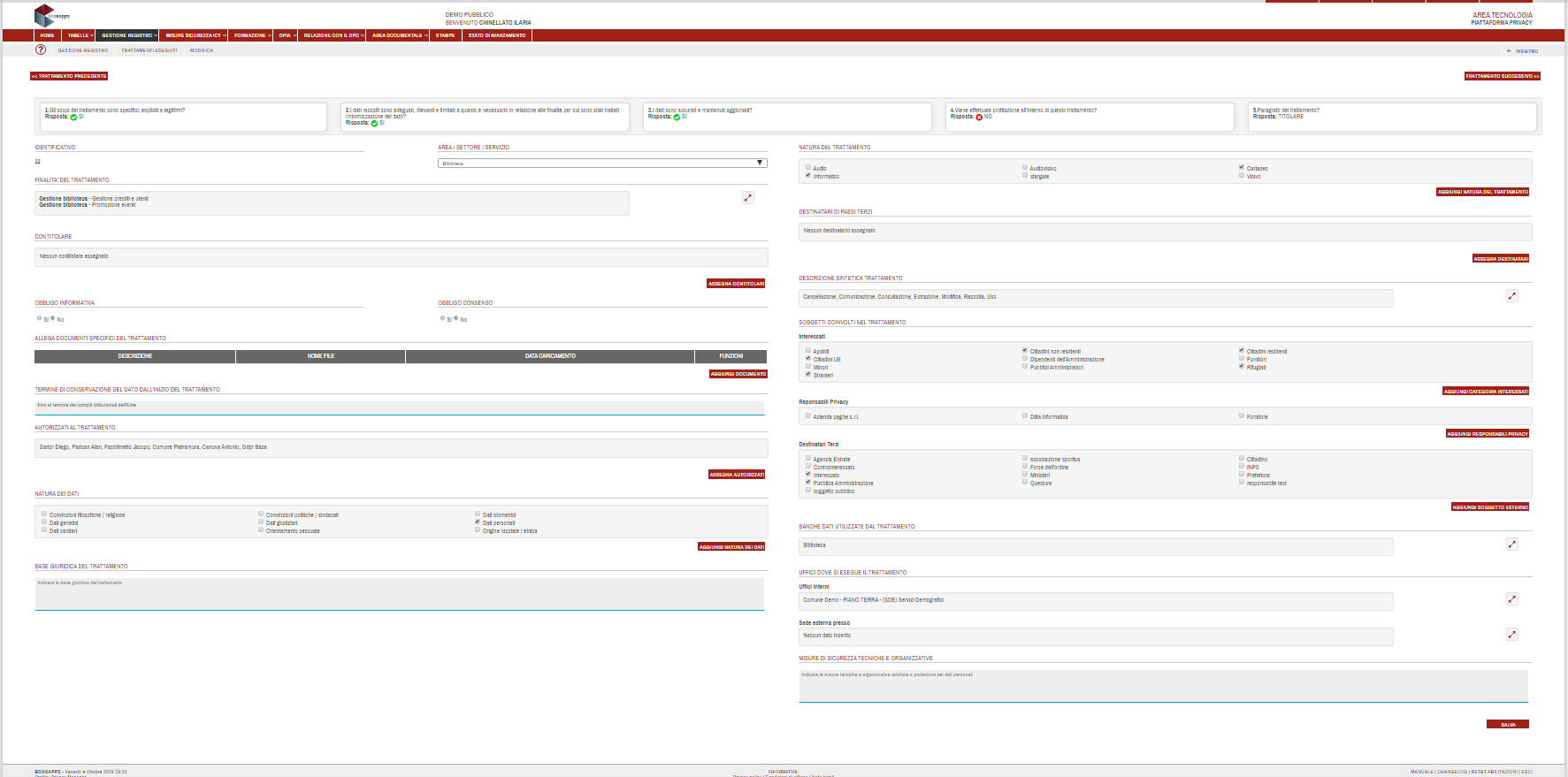Select Si for Obbligo Informativa

40,318
